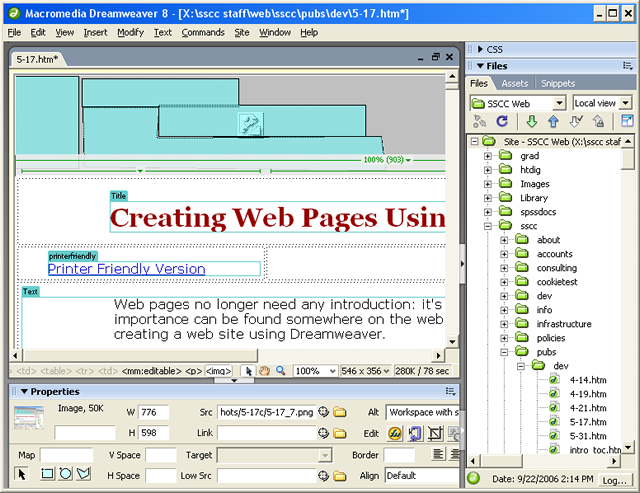Collapse the sscc folder
Image resolution: width=640 pixels, height=493 pixels.
tap(487, 226)
